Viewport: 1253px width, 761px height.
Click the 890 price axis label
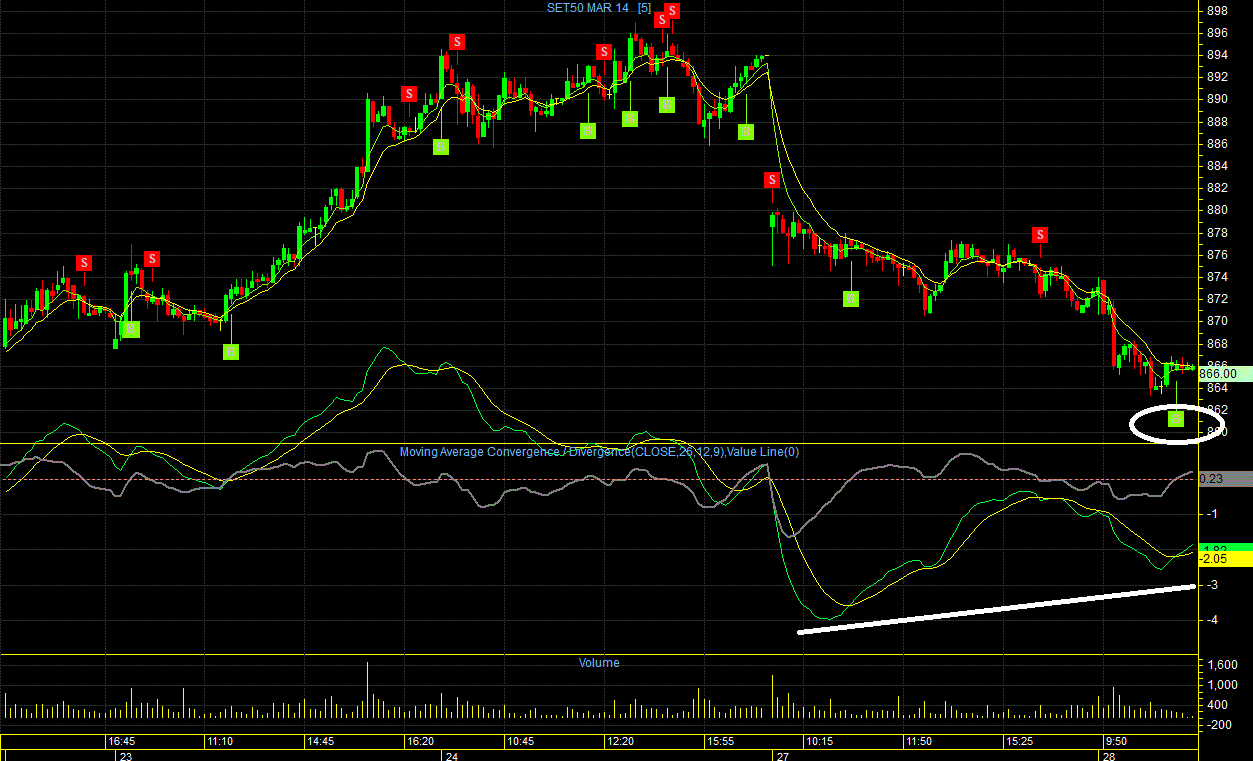click(x=1217, y=99)
